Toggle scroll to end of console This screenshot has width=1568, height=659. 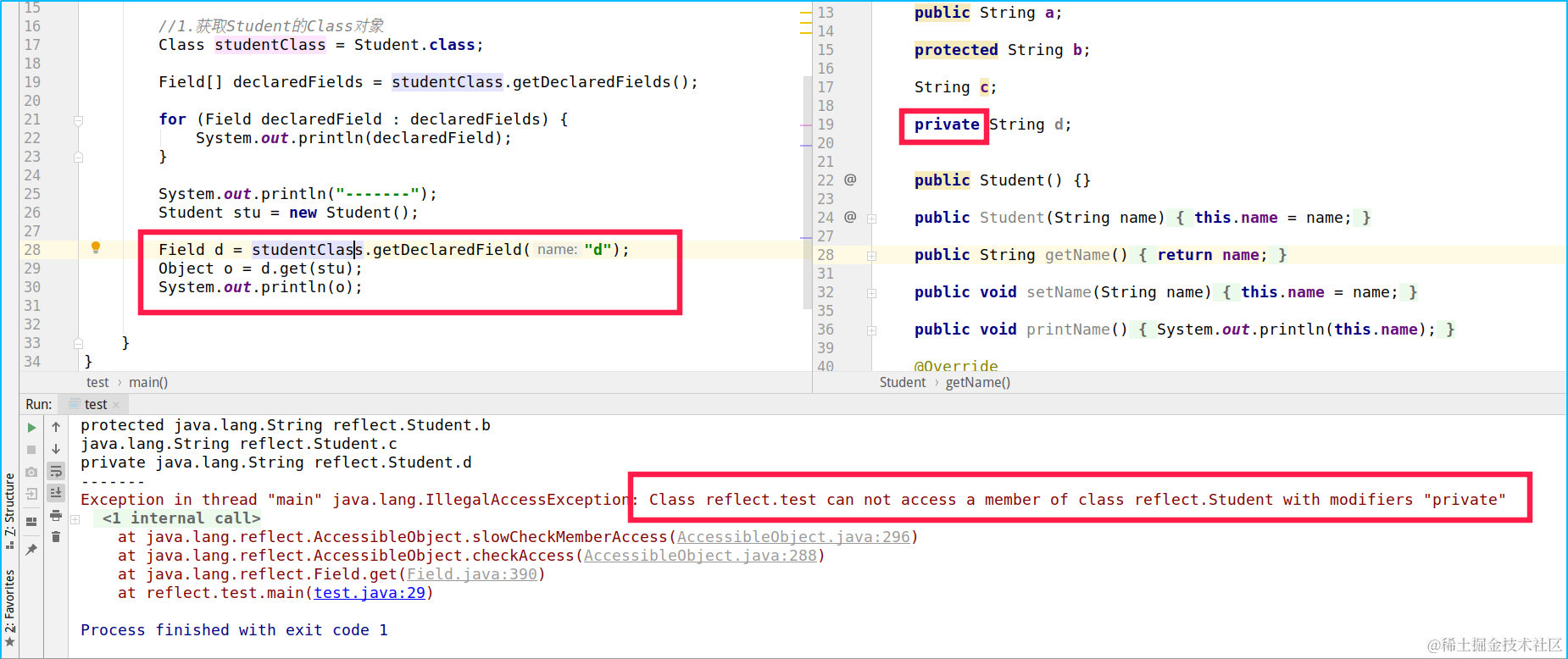pos(56,493)
